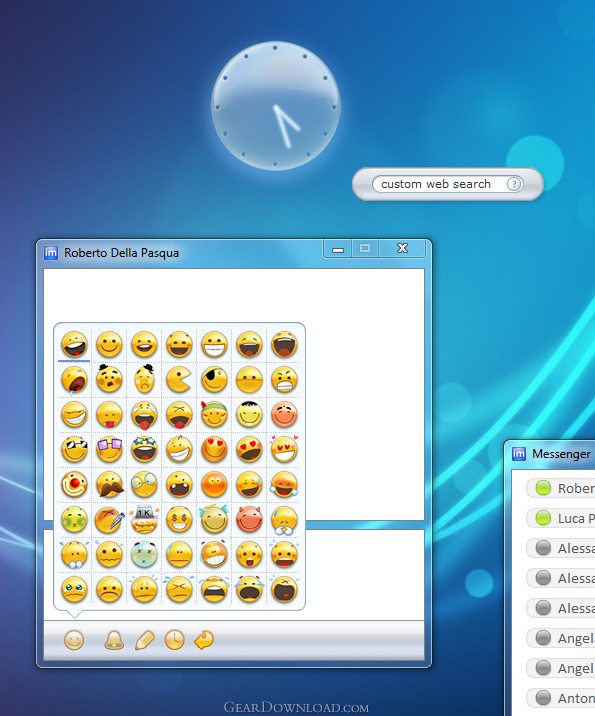Insert the sick smiley with thermometer
Image resolution: width=595 pixels, height=716 pixels.
109,520
